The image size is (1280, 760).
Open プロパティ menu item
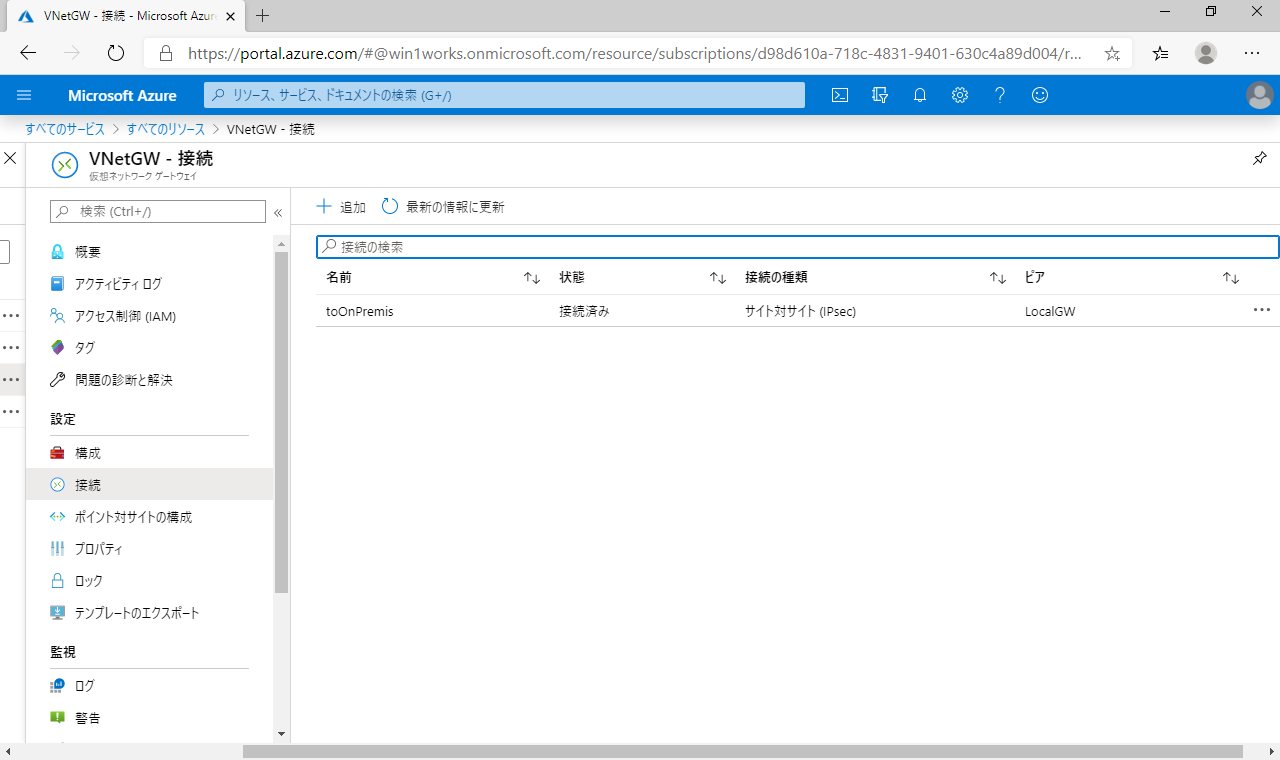pyautogui.click(x=150, y=549)
